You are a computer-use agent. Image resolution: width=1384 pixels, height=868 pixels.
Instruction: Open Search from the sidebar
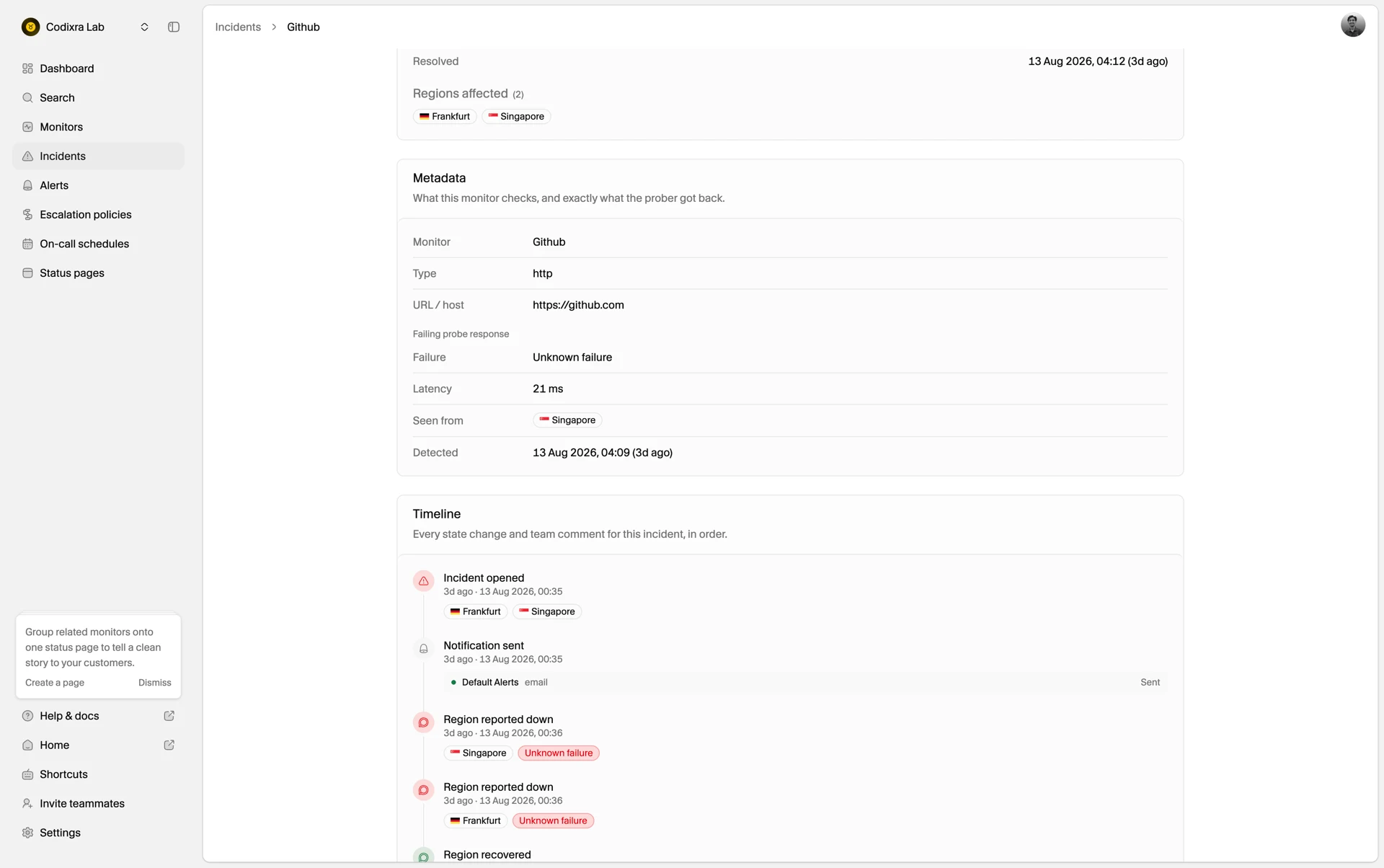[99, 98]
